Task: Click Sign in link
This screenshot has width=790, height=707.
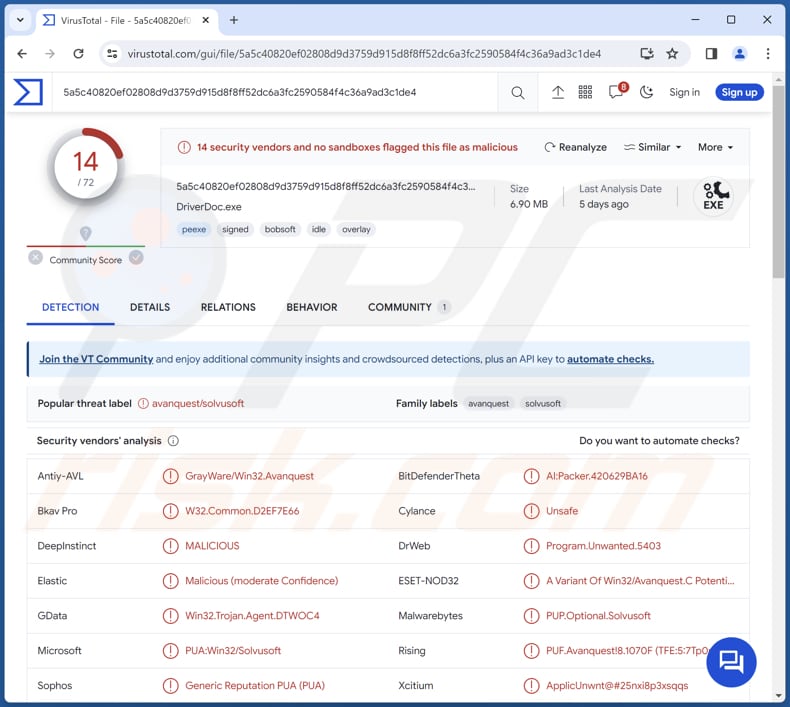Action: pos(684,92)
